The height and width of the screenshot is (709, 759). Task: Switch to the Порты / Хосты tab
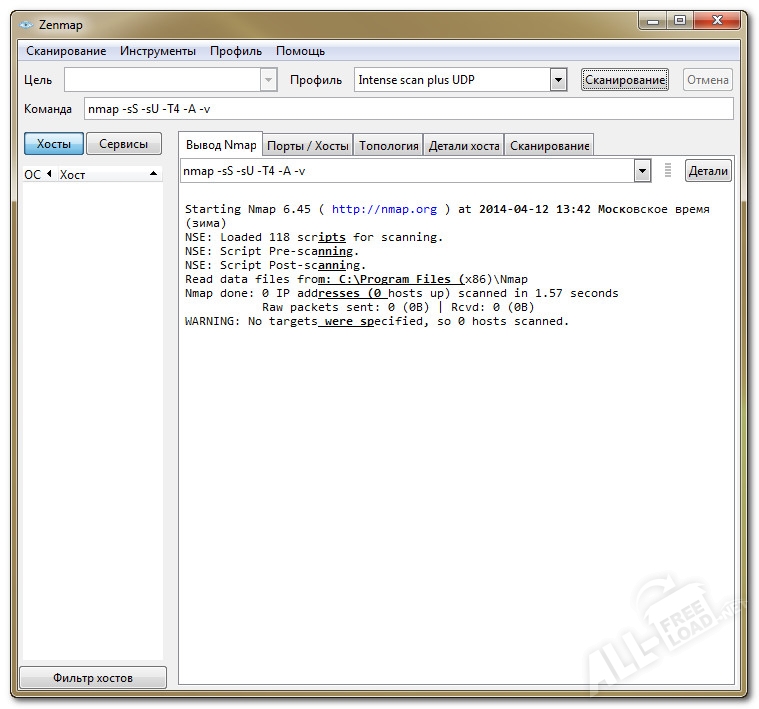pos(308,146)
